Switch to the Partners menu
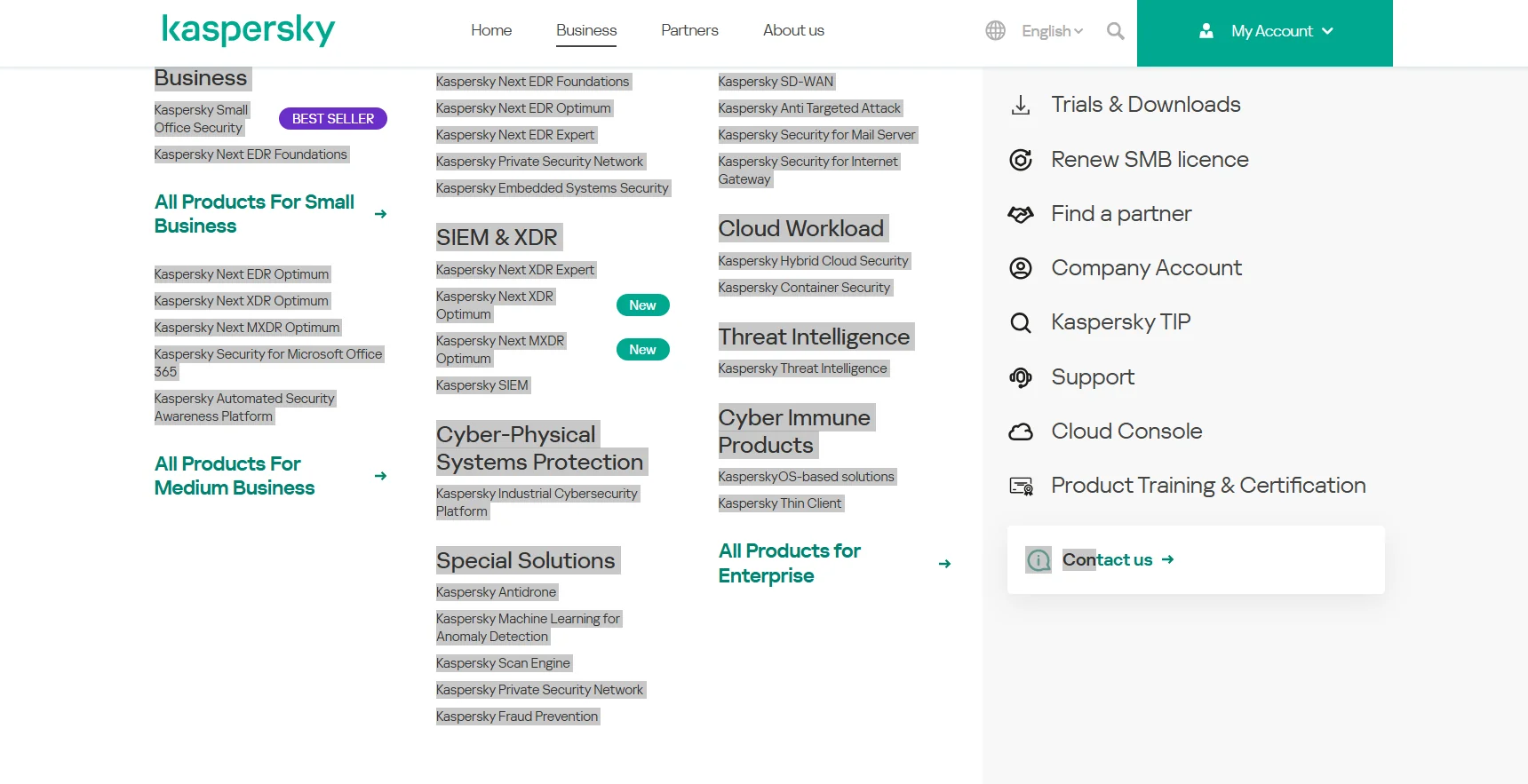This screenshot has width=1528, height=784. click(x=689, y=30)
